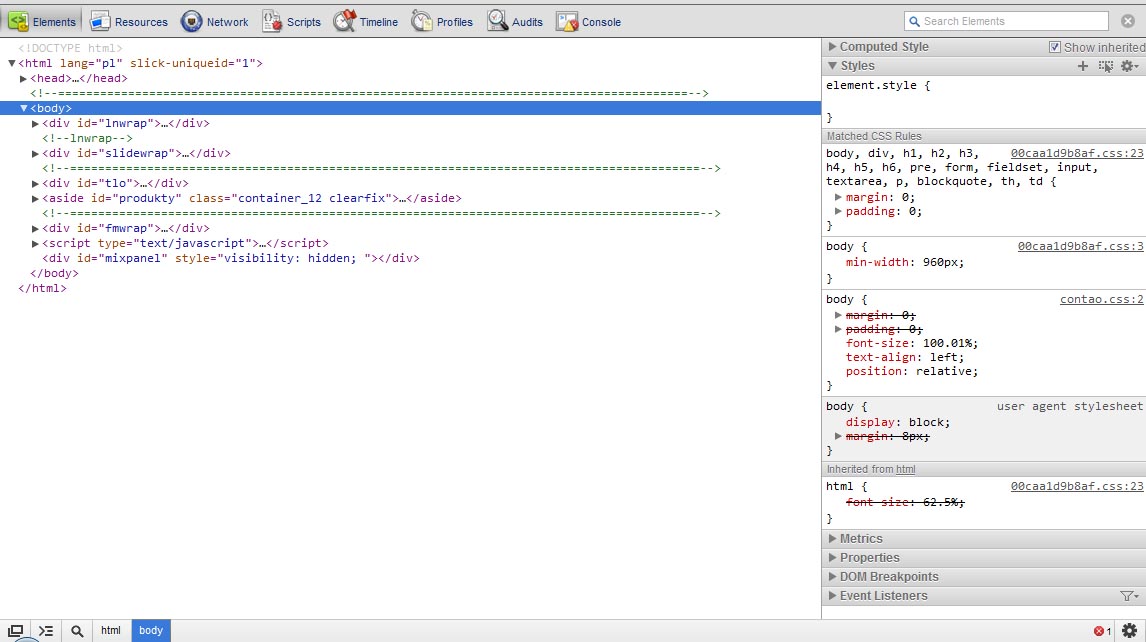Screen dimensions: 1146x642
Task: Expand the div id tlo node
Action: 35,184
